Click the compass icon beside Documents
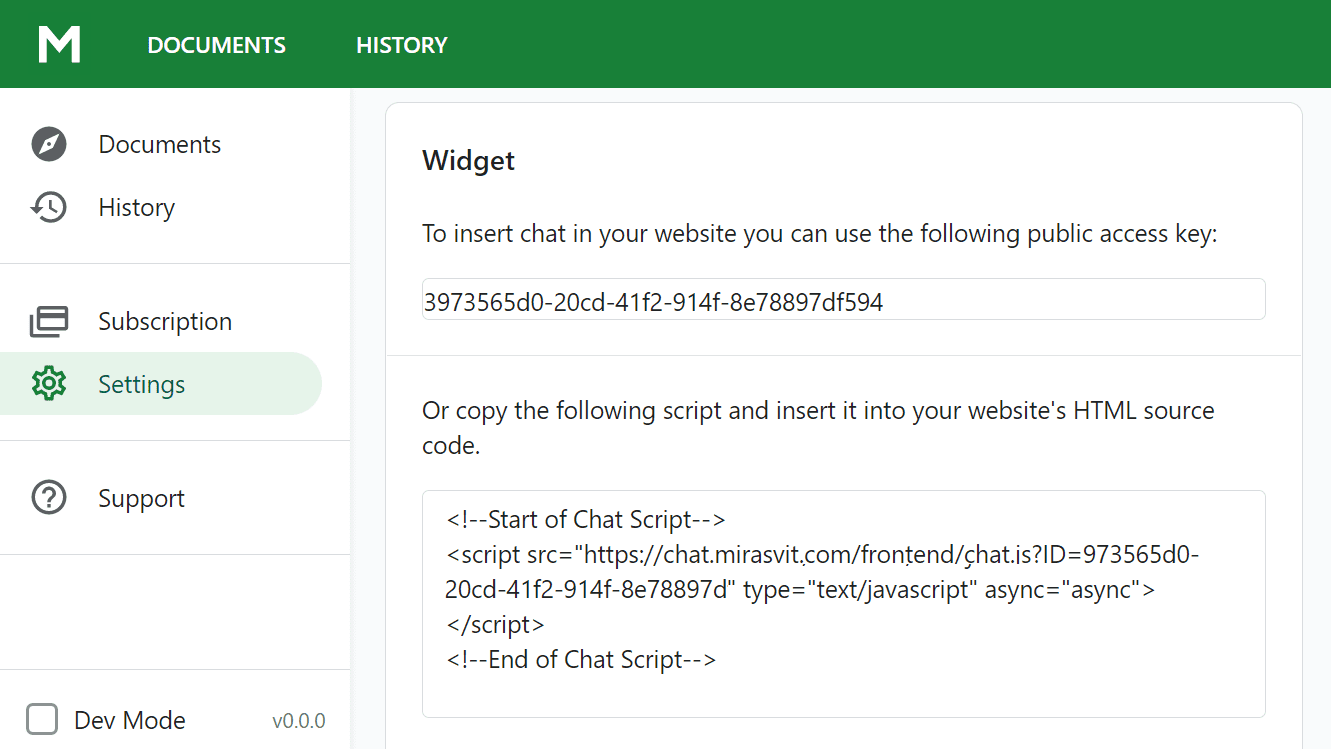This screenshot has height=749, width=1331. pos(49,144)
